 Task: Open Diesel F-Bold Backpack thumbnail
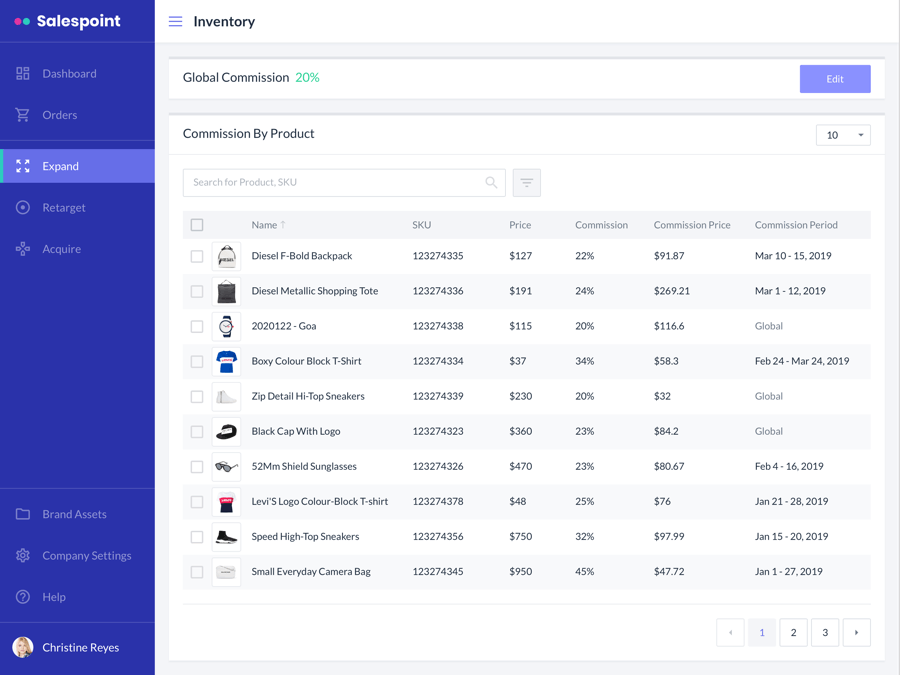point(226,256)
